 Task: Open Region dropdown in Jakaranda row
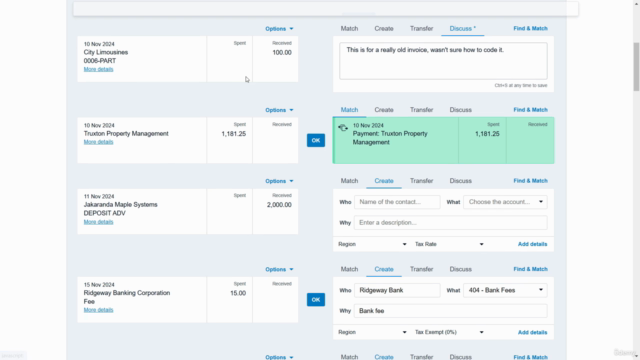pos(372,244)
